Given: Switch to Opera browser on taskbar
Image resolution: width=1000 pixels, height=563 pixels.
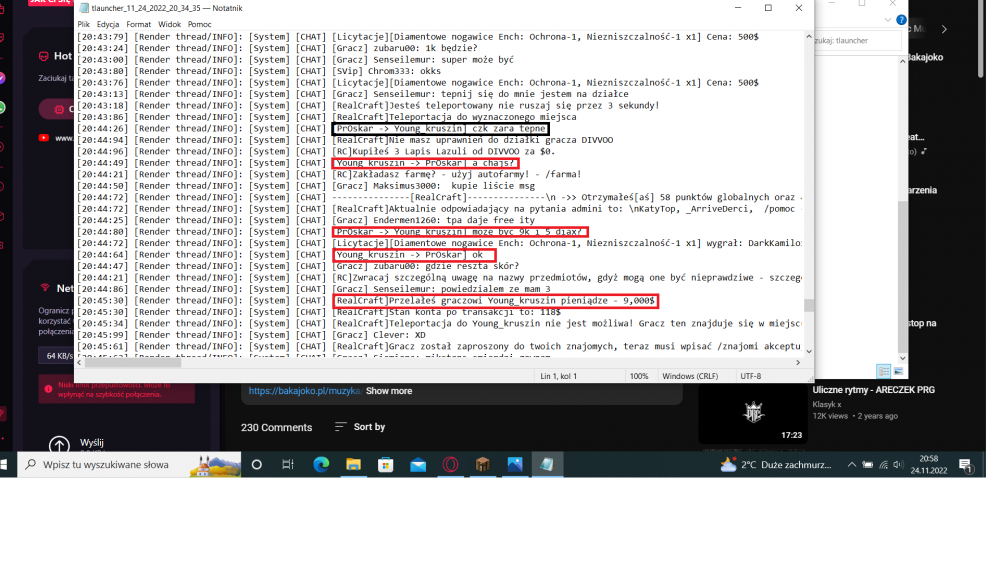Looking at the screenshot, I should 451,465.
